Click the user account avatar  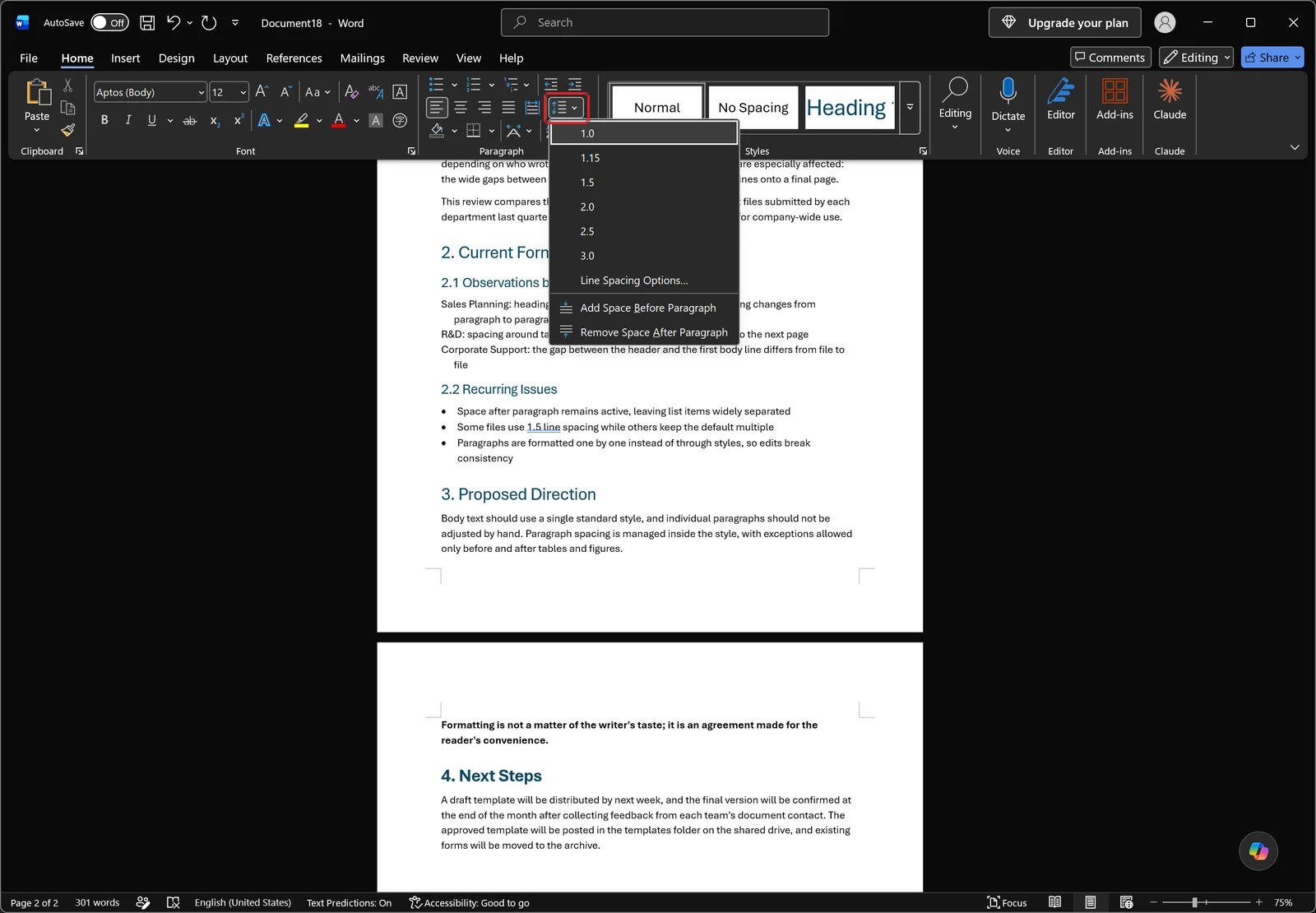click(x=1165, y=23)
